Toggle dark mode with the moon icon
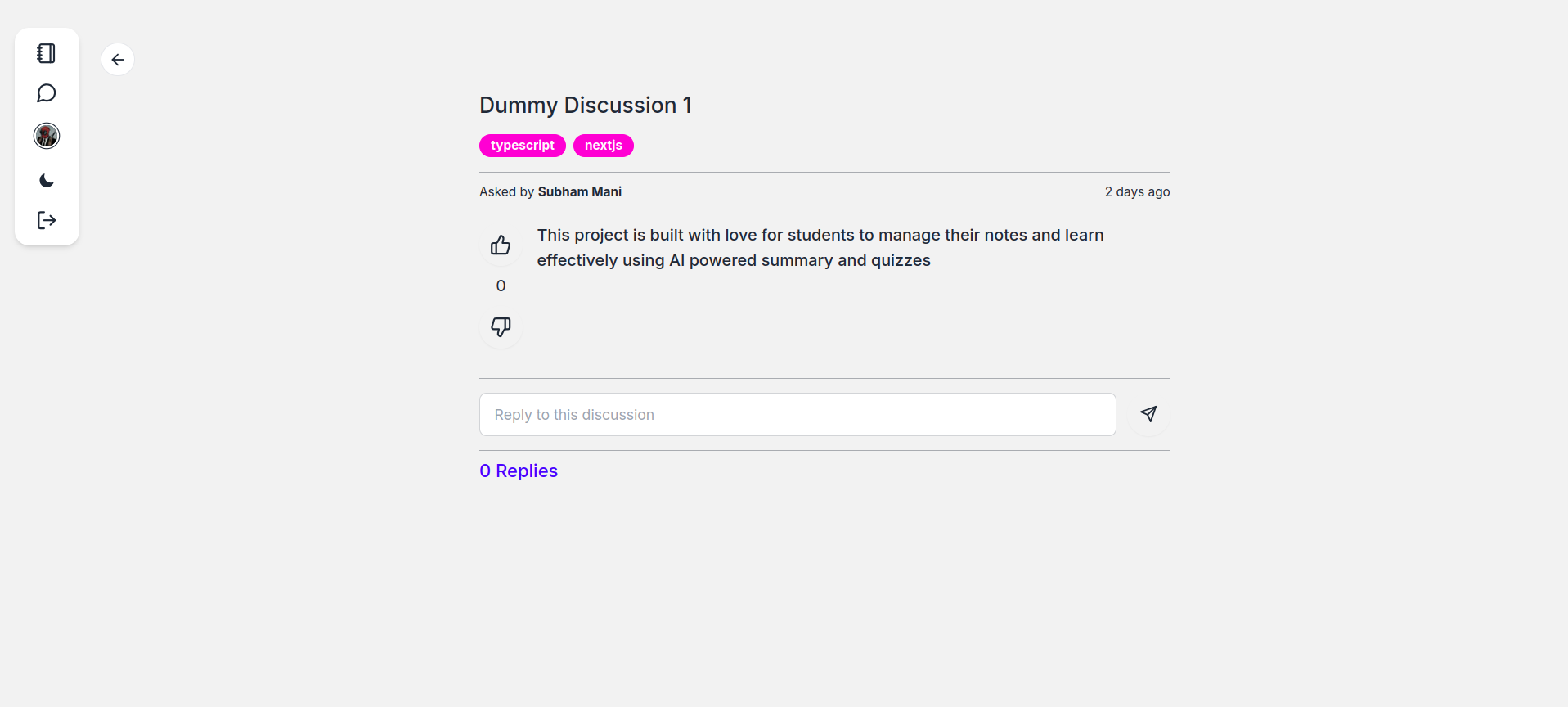This screenshot has height=707, width=1568. pyautogui.click(x=46, y=180)
